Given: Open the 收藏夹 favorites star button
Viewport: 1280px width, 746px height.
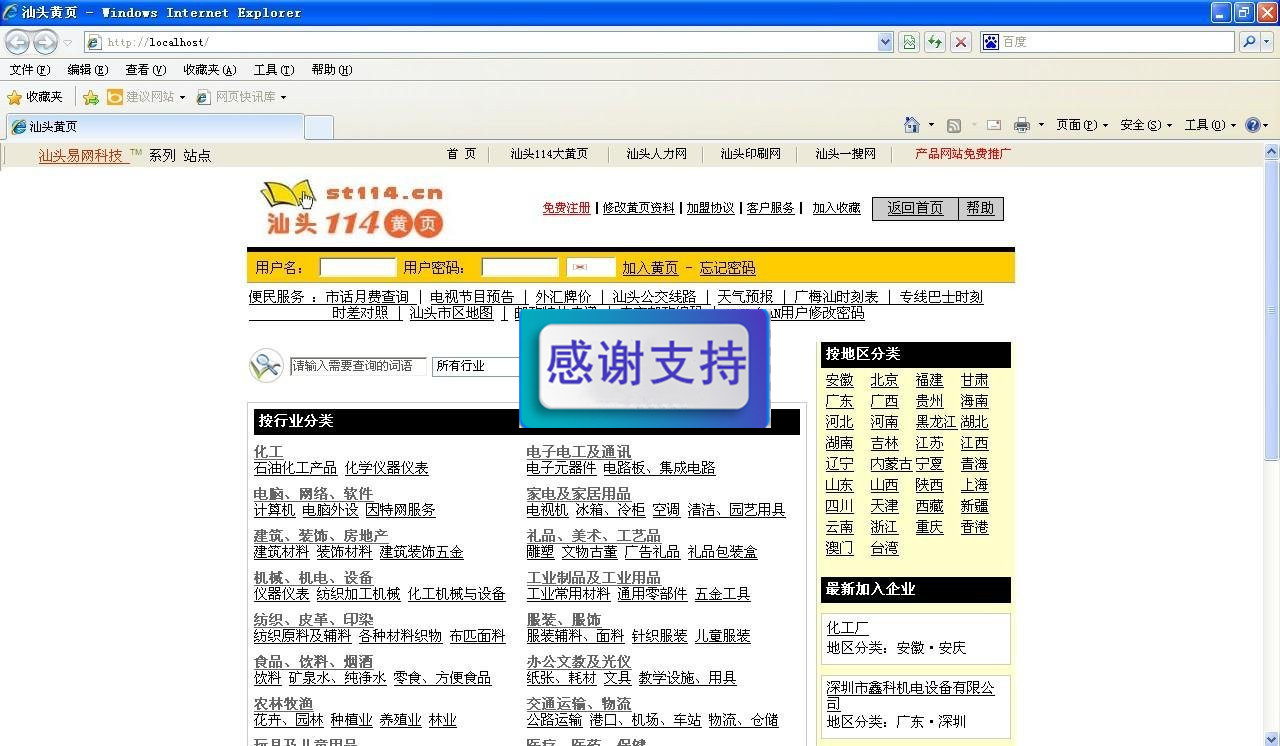Looking at the screenshot, I should (x=35, y=97).
